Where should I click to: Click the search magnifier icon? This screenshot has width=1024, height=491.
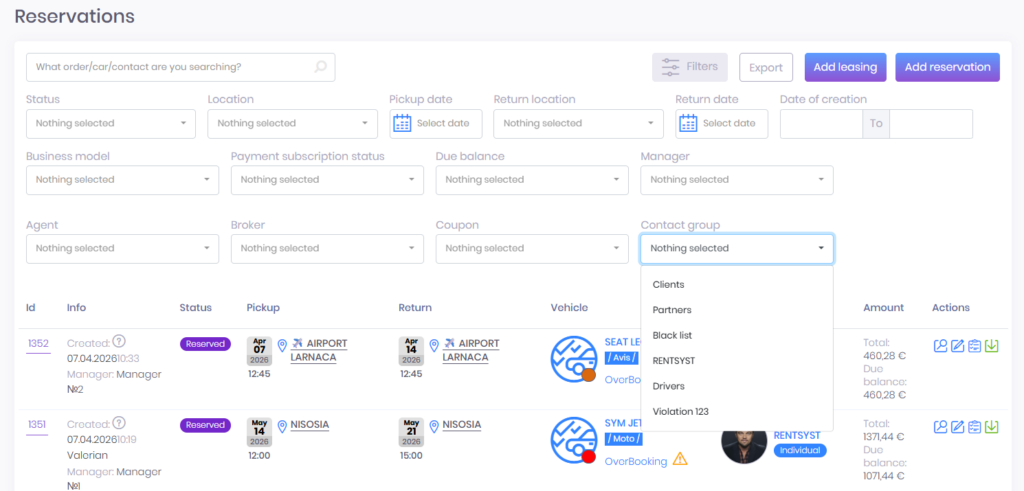(x=320, y=67)
